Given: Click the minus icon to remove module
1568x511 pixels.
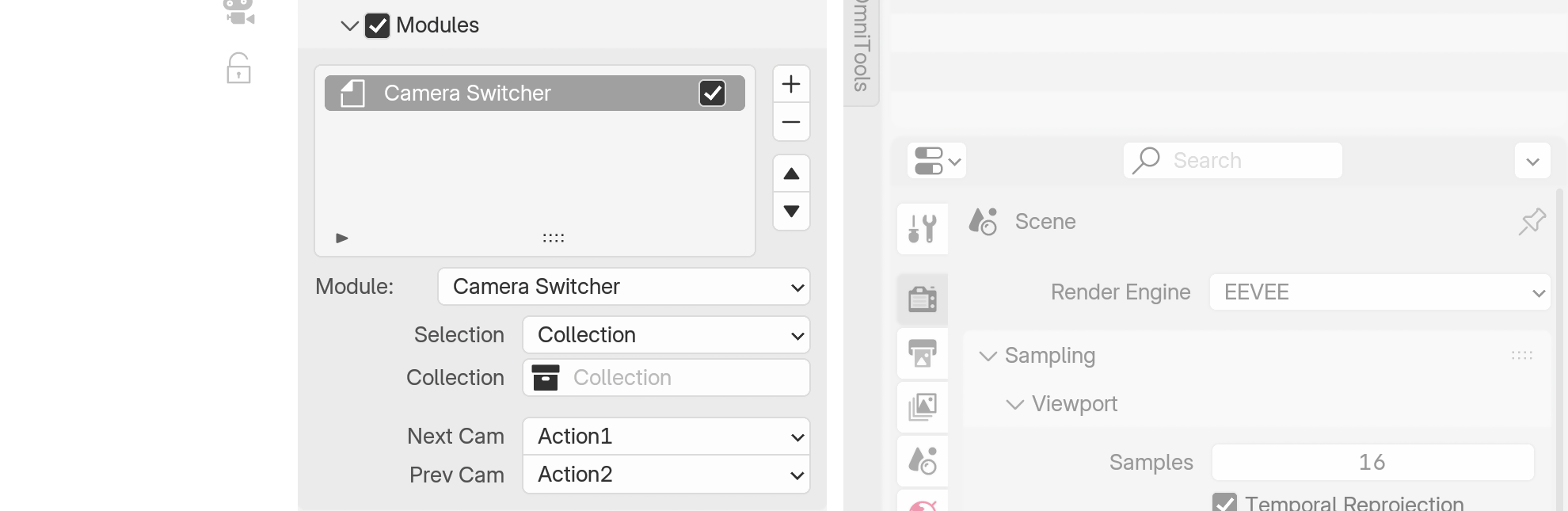Looking at the screenshot, I should (790, 122).
